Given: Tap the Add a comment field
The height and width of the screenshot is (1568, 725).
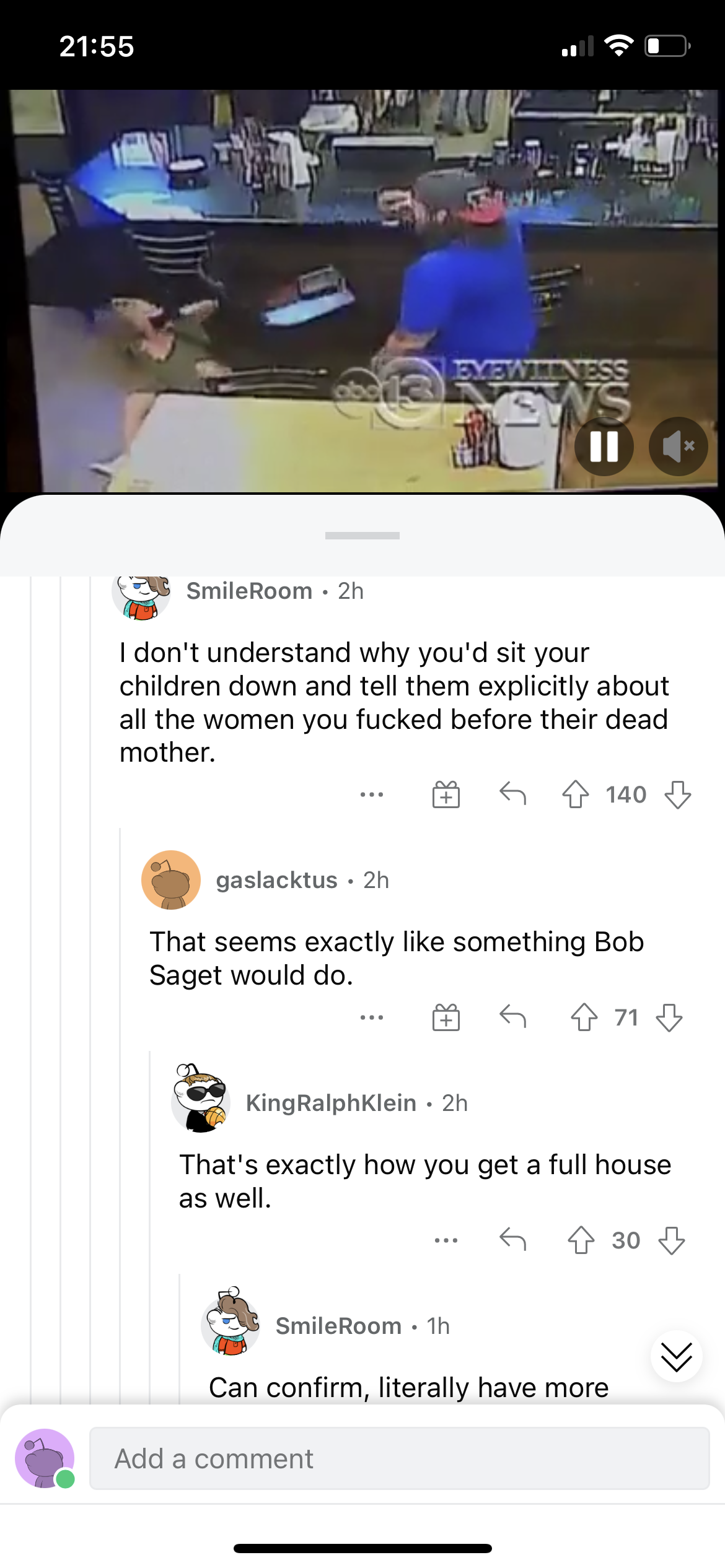Looking at the screenshot, I should pos(399,1458).
